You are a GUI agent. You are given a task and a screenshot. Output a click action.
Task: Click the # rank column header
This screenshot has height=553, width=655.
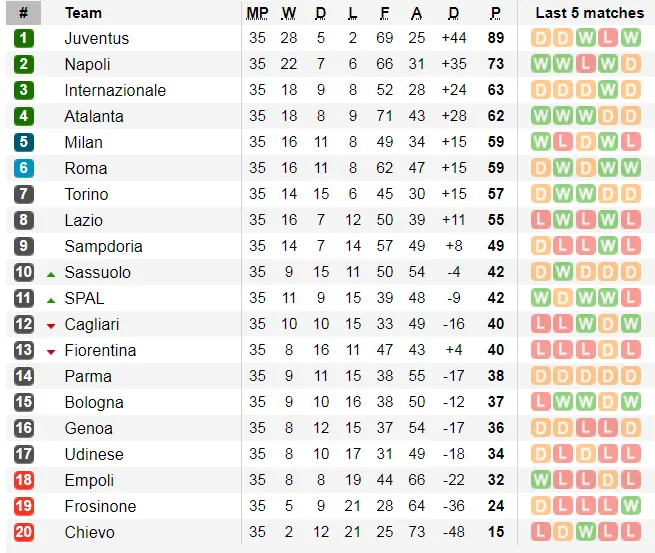click(23, 13)
